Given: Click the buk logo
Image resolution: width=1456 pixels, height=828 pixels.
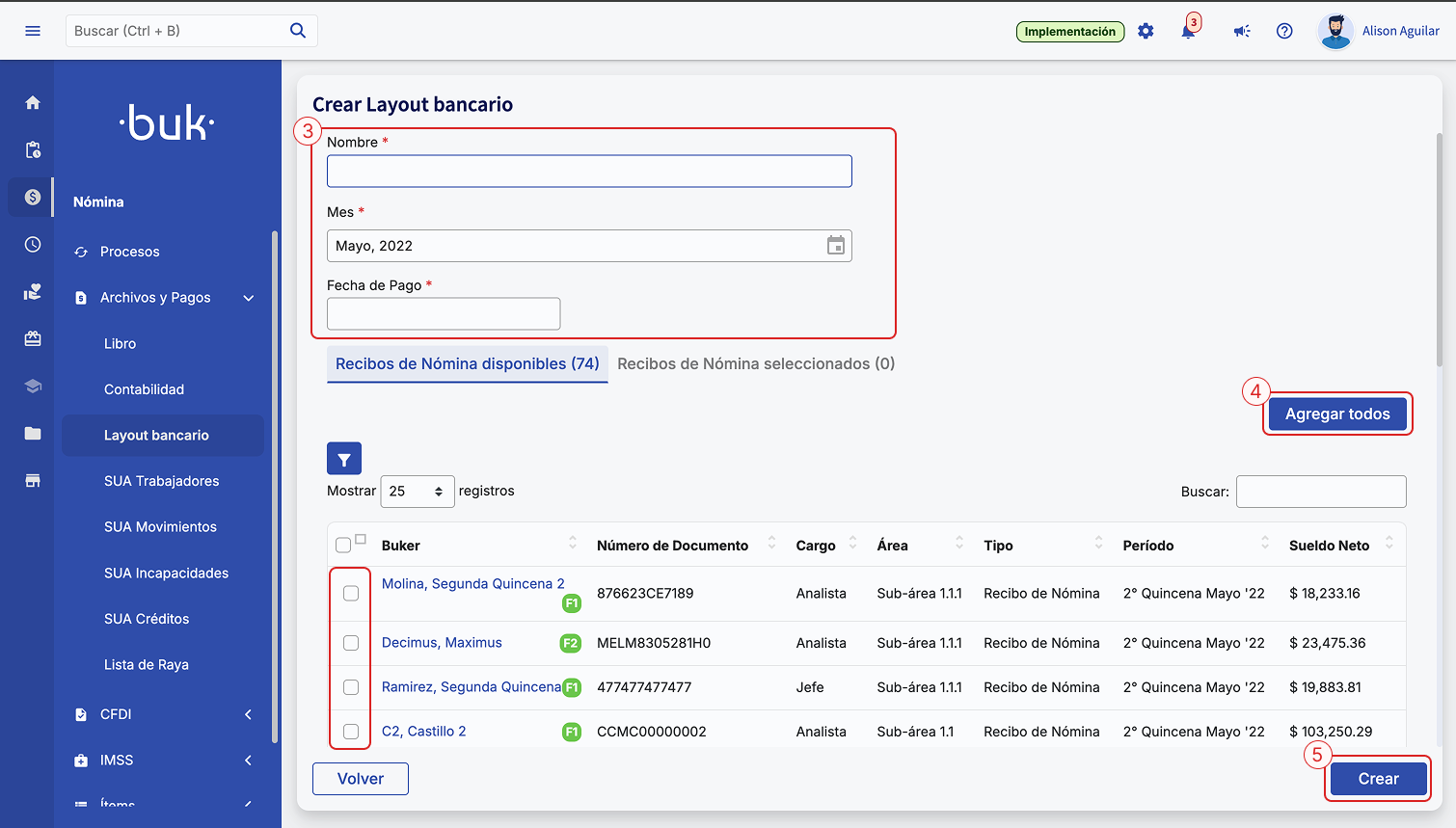Looking at the screenshot, I should [x=168, y=123].
